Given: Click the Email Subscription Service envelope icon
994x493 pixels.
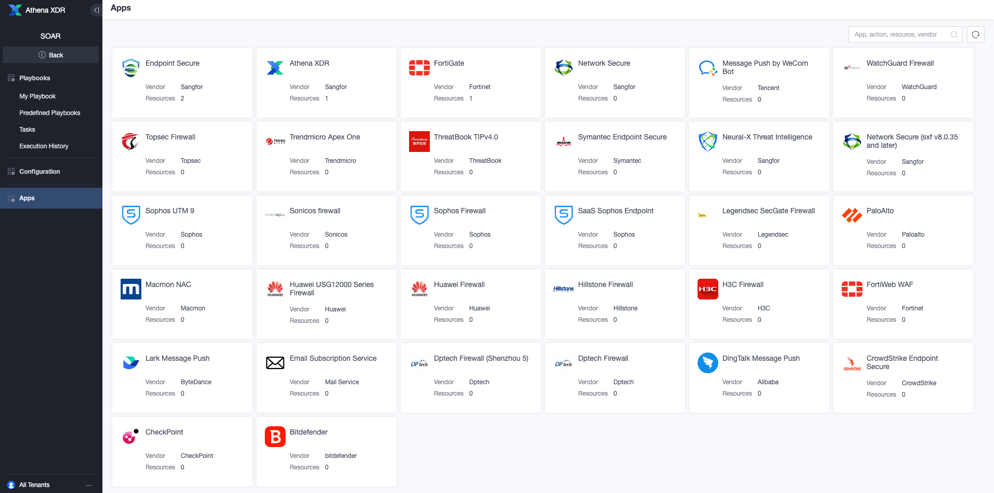Looking at the screenshot, I should click(x=274, y=363).
